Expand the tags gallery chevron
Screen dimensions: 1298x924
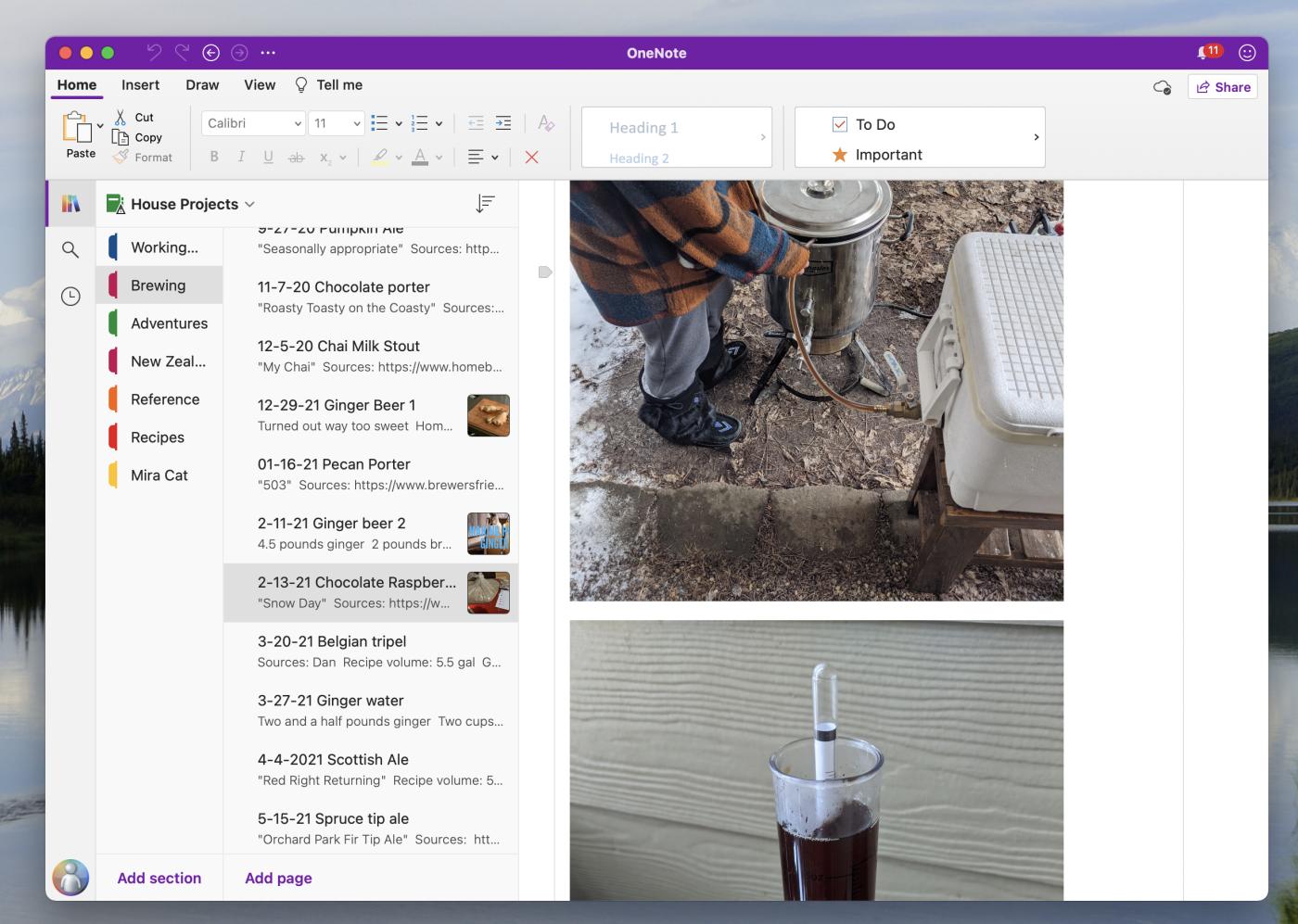tap(1036, 137)
